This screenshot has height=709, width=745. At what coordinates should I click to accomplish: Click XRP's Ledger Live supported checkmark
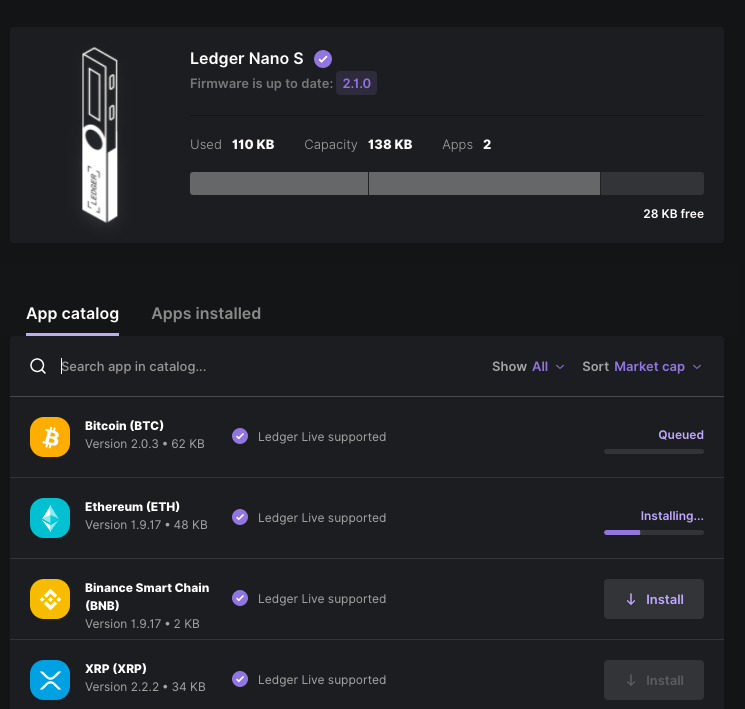click(x=240, y=679)
